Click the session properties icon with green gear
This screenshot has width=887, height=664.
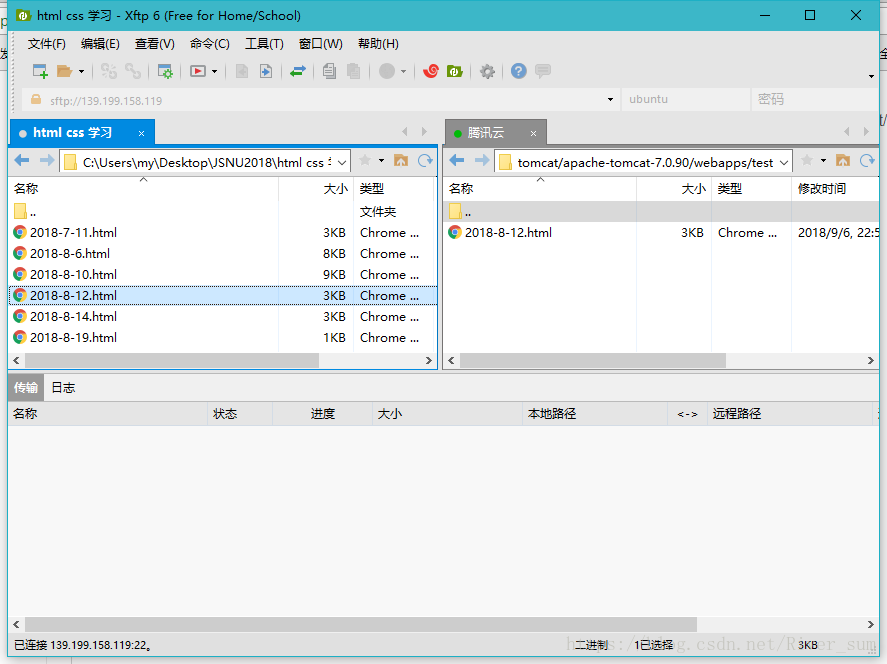pos(165,71)
